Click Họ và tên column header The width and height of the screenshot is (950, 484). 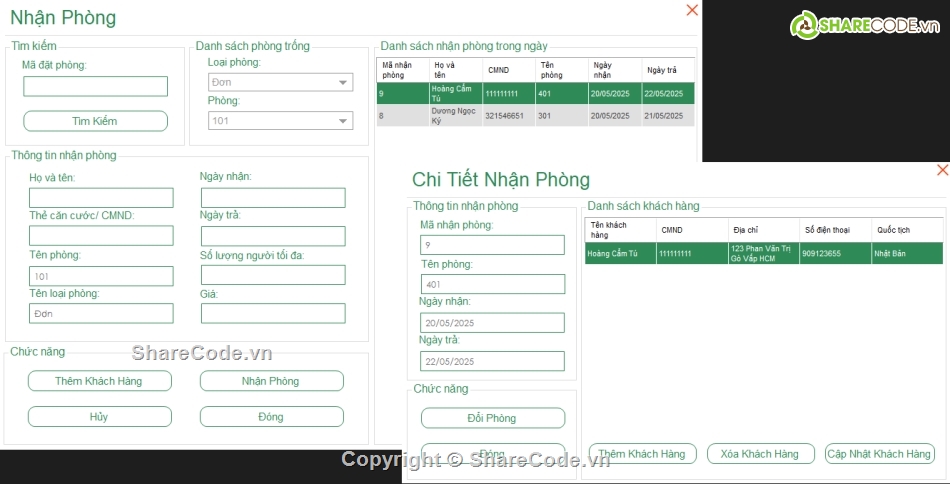pyautogui.click(x=456, y=70)
